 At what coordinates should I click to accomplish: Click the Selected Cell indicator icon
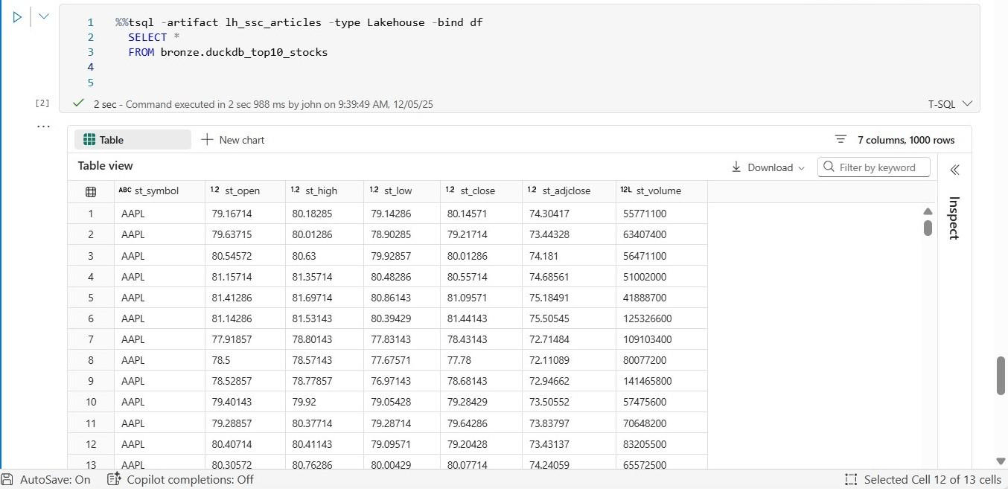(x=851, y=480)
